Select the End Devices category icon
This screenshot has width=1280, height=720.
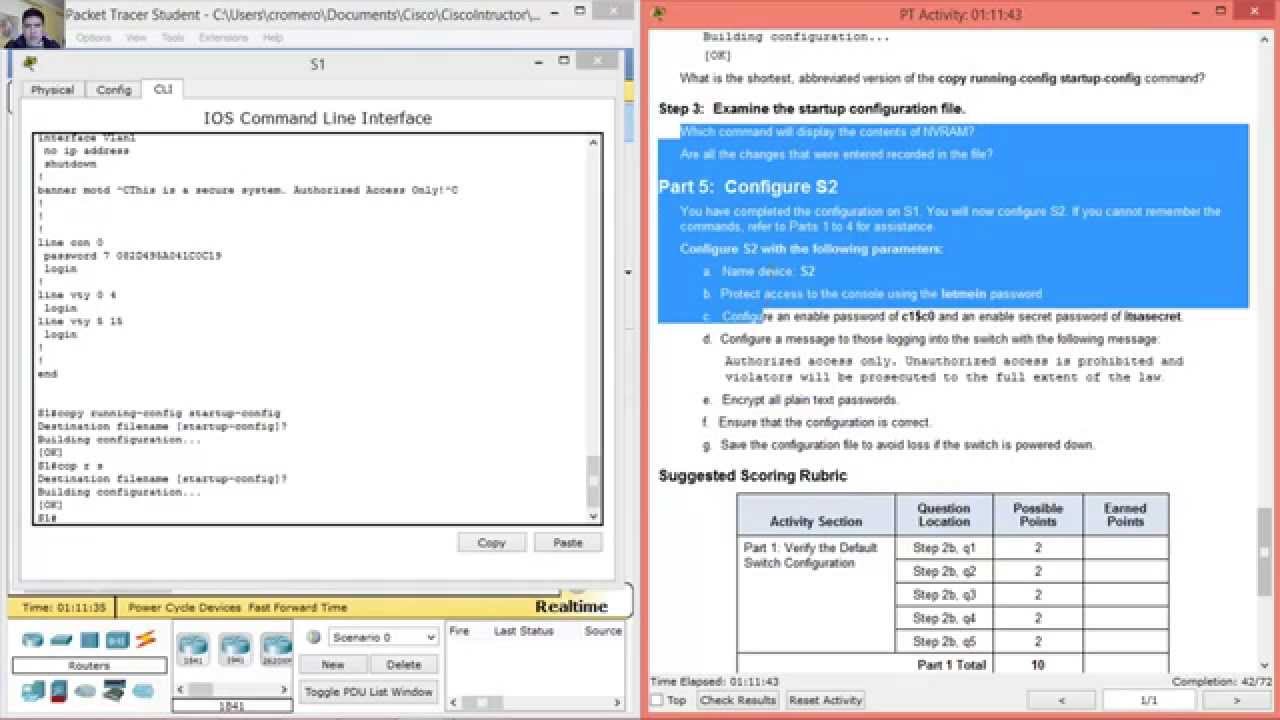pos(34,690)
